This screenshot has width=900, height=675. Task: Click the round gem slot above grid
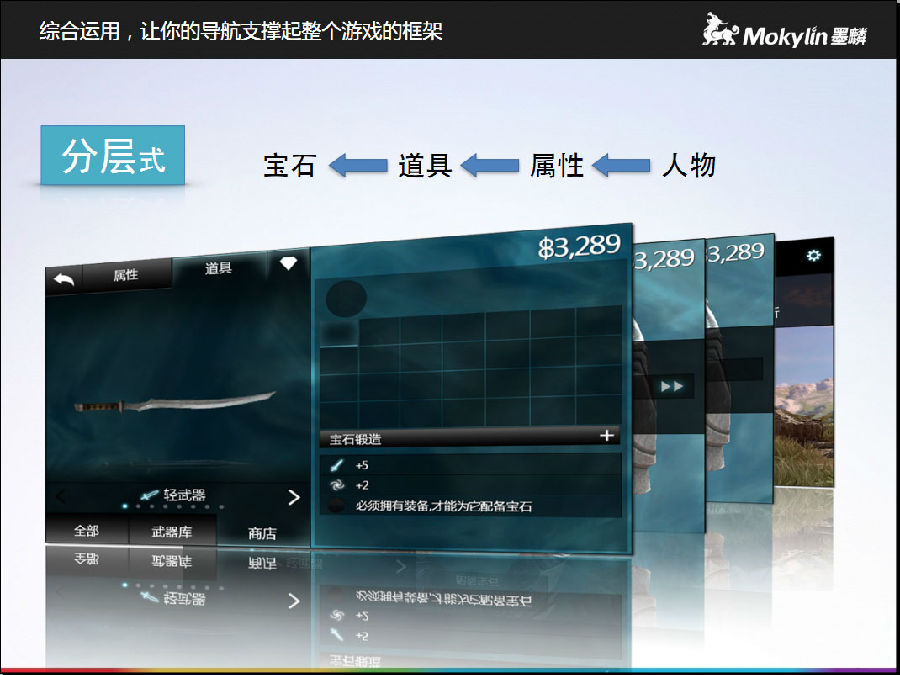346,298
